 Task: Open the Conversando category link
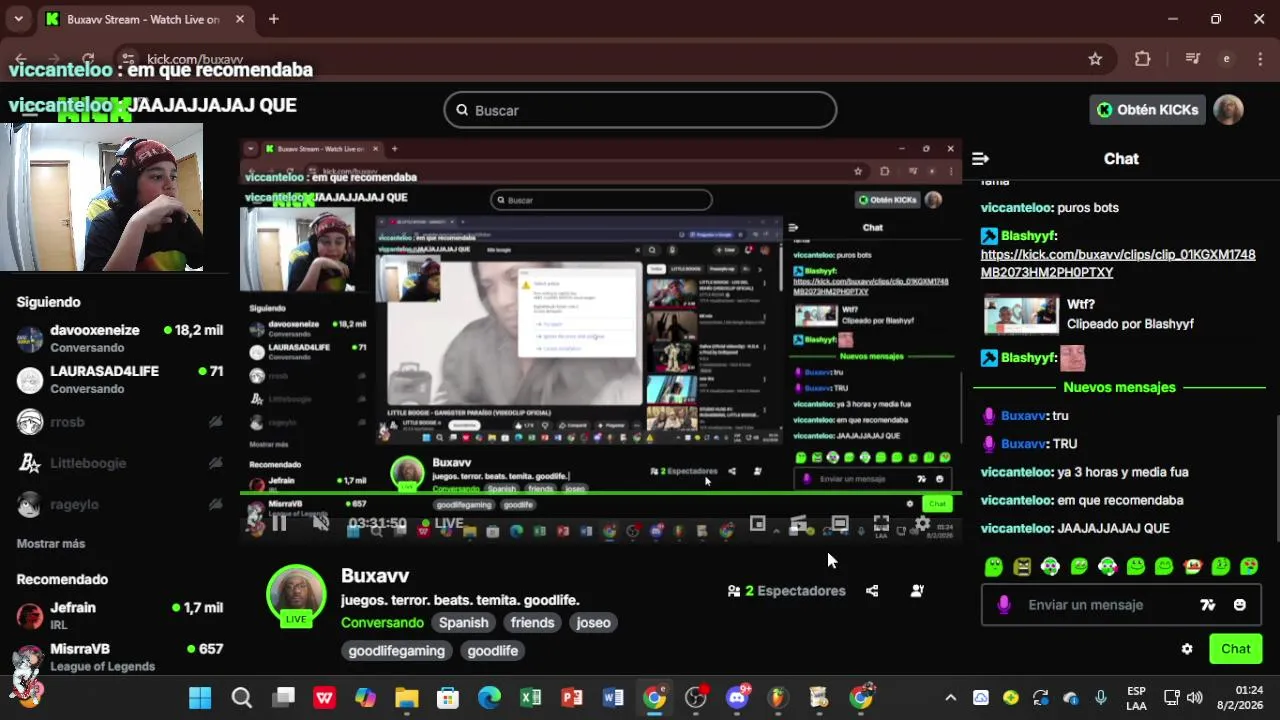point(382,622)
